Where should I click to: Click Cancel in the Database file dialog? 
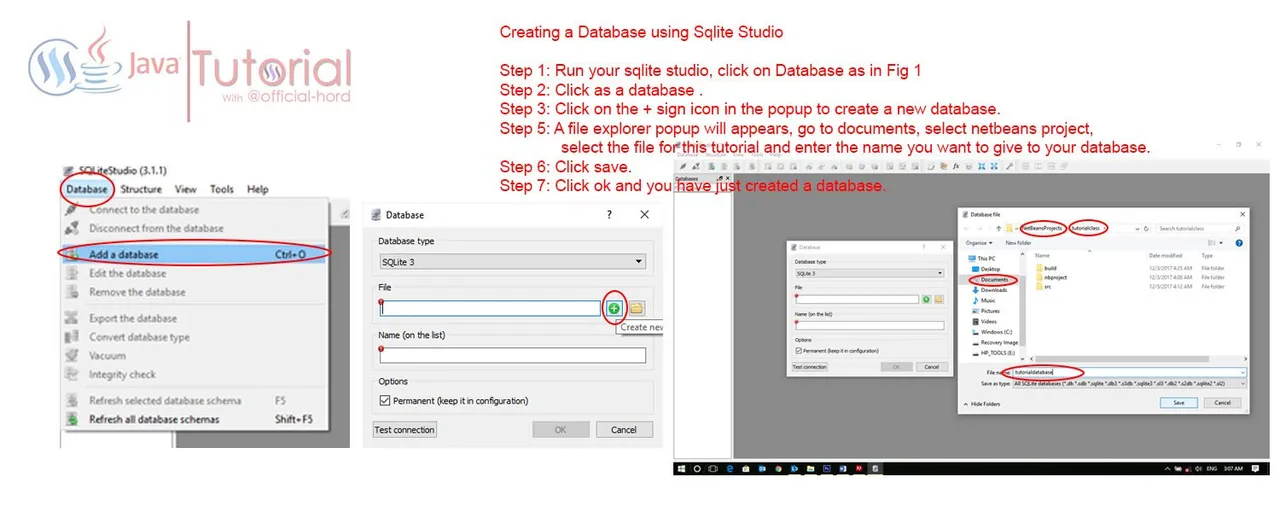(x=1222, y=403)
